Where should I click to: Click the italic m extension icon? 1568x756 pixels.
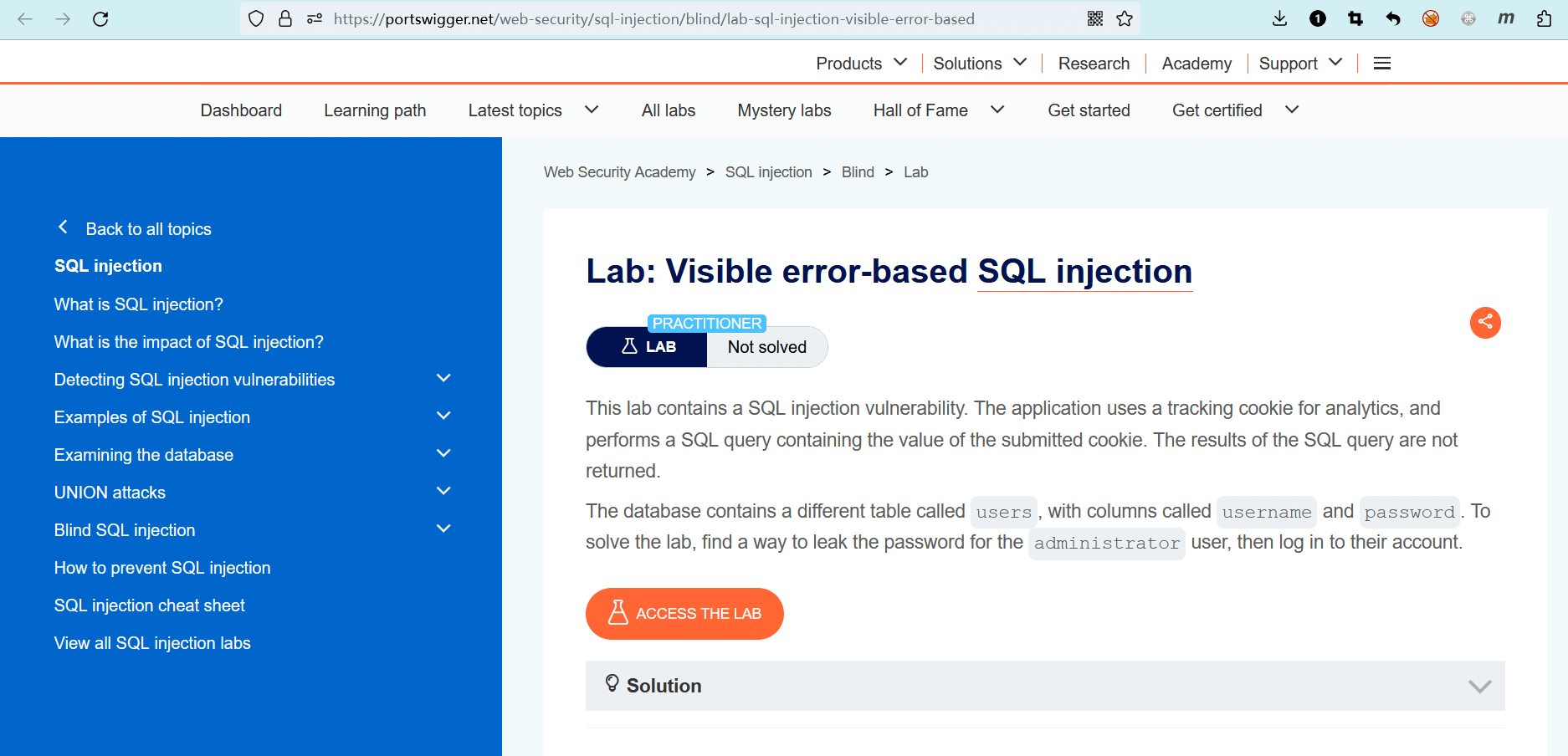(1506, 18)
